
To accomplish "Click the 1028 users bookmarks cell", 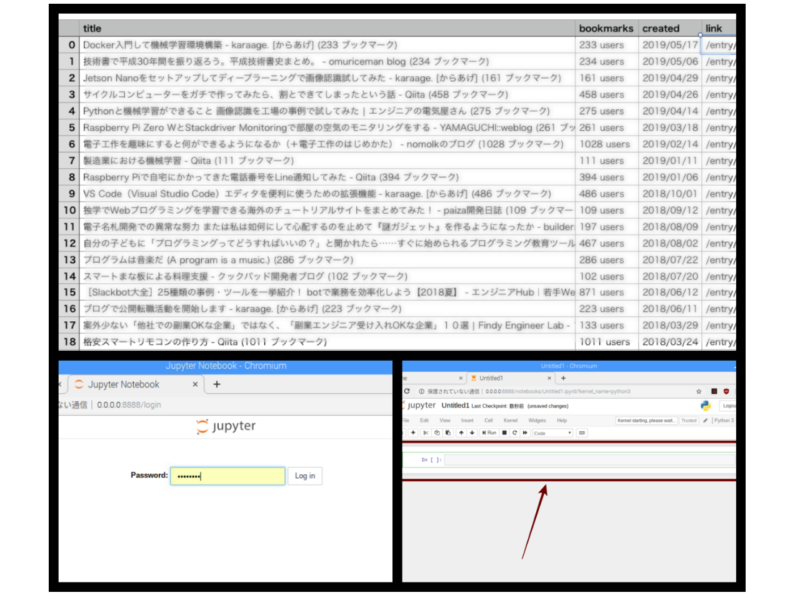I will click(605, 144).
